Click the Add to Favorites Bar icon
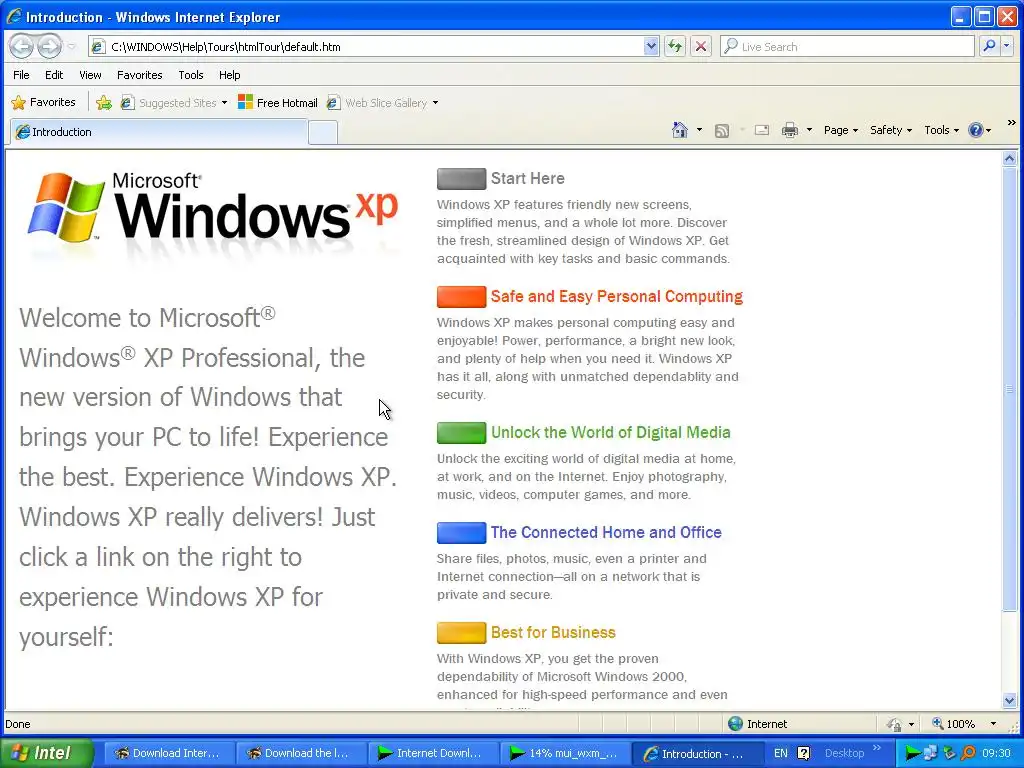 pos(104,103)
